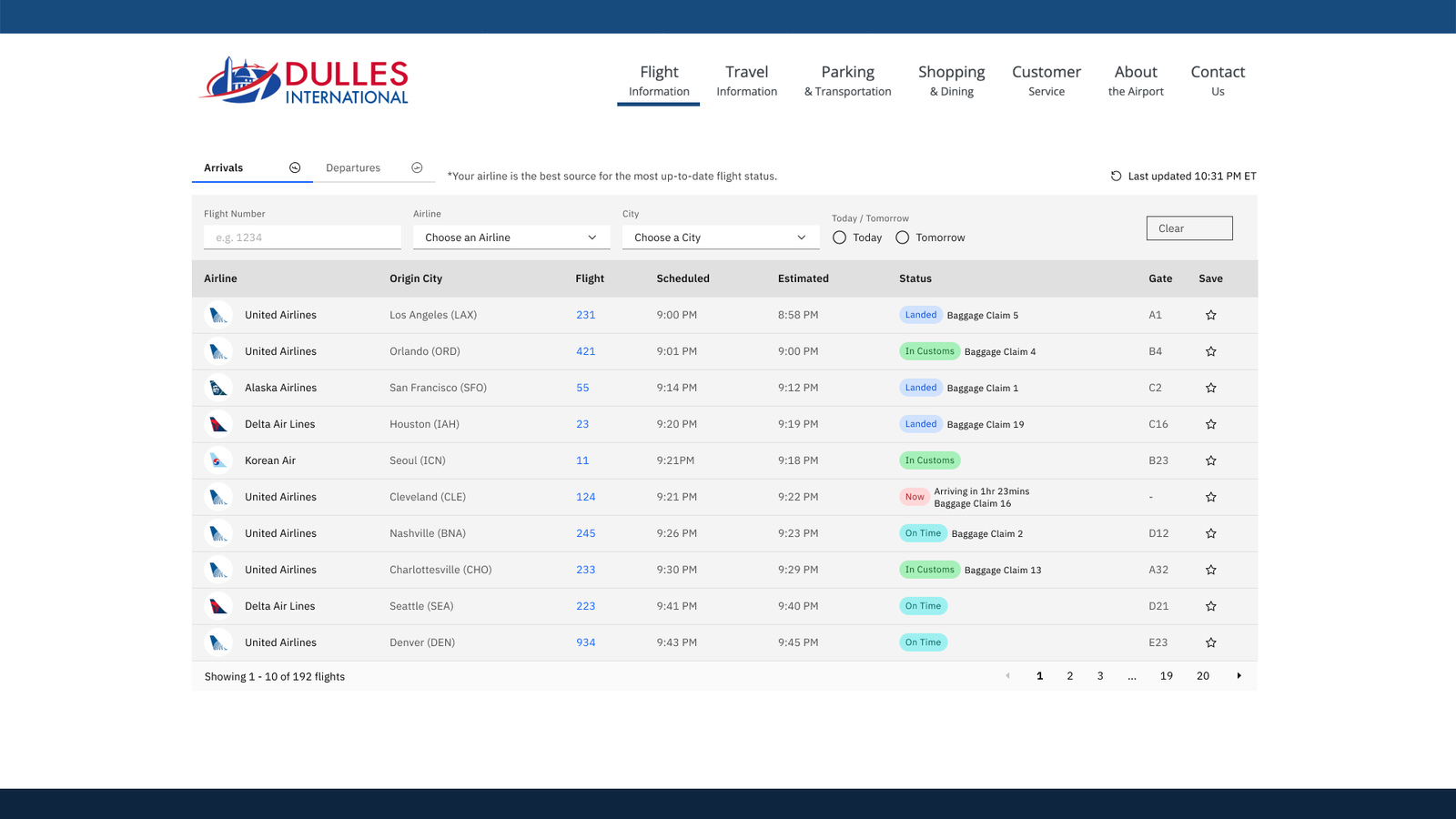Open flight 421 link
This screenshot has height=819, width=1456.
[x=585, y=351]
